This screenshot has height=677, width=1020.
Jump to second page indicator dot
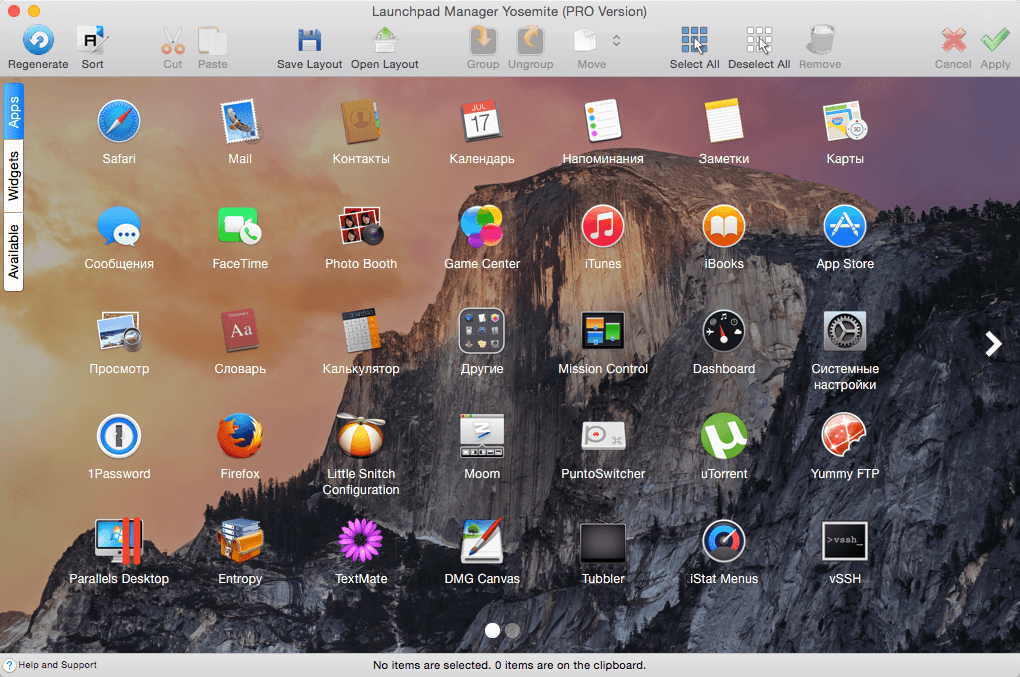[x=513, y=630]
